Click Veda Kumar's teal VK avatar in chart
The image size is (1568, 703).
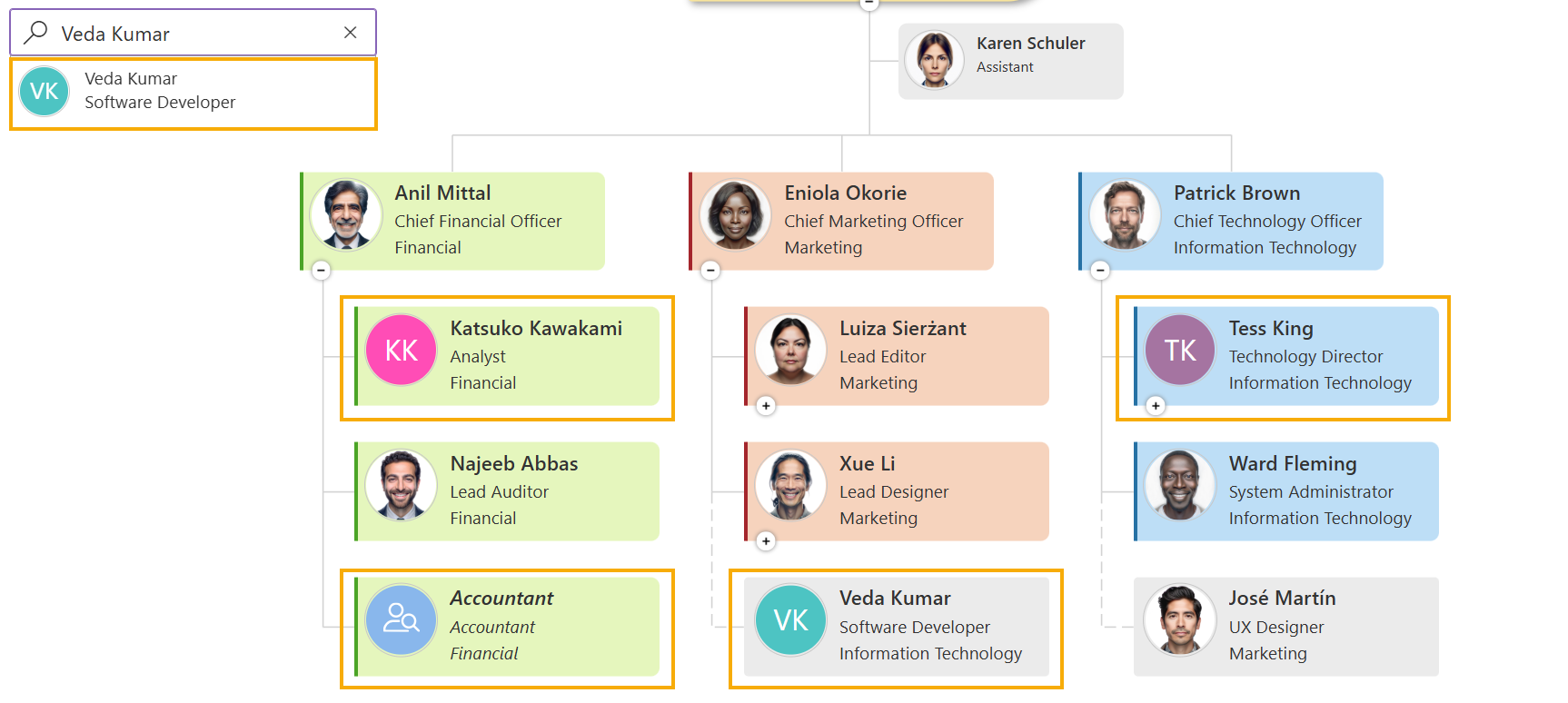click(x=790, y=619)
